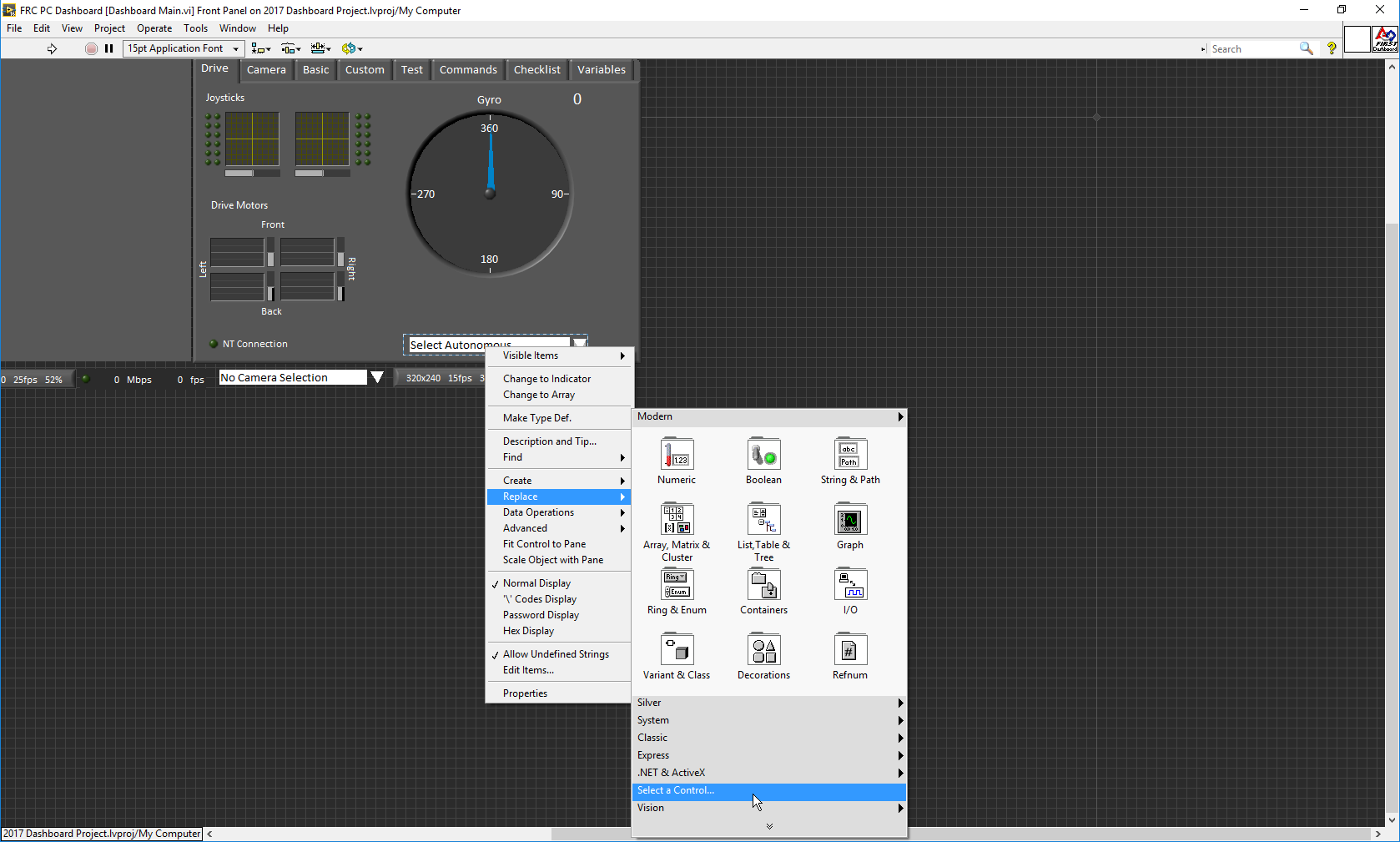Open the Select Autonomous dropdown arrow
1400x842 pixels.
pyautogui.click(x=579, y=343)
